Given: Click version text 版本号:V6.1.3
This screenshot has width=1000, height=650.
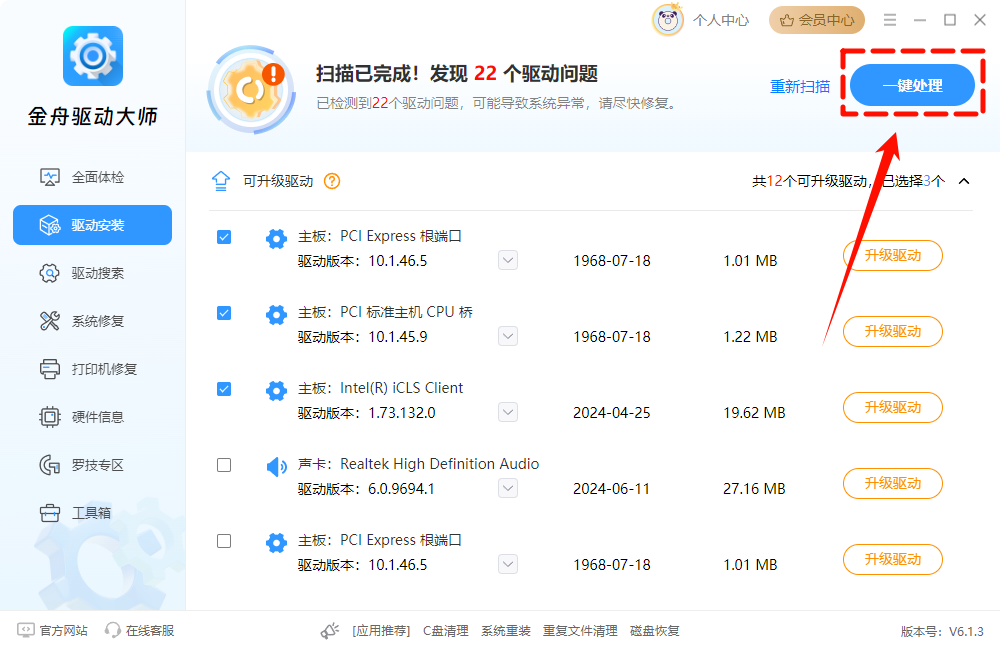Looking at the screenshot, I should [x=942, y=632].
